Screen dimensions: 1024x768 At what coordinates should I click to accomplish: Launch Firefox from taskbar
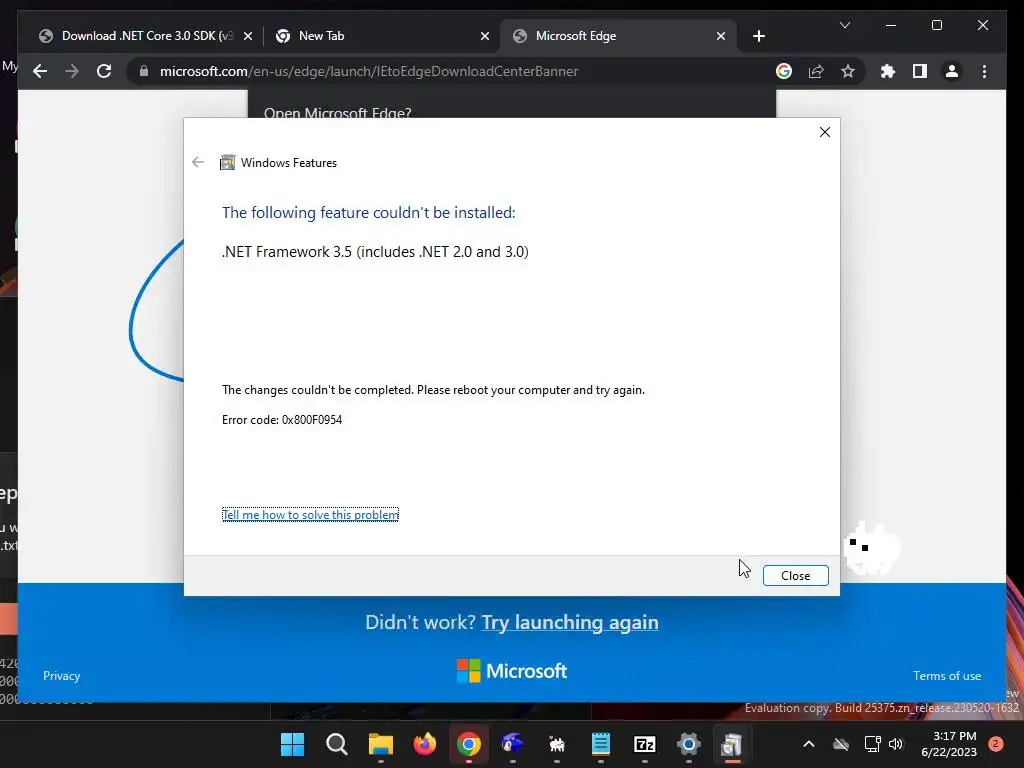[x=424, y=744]
